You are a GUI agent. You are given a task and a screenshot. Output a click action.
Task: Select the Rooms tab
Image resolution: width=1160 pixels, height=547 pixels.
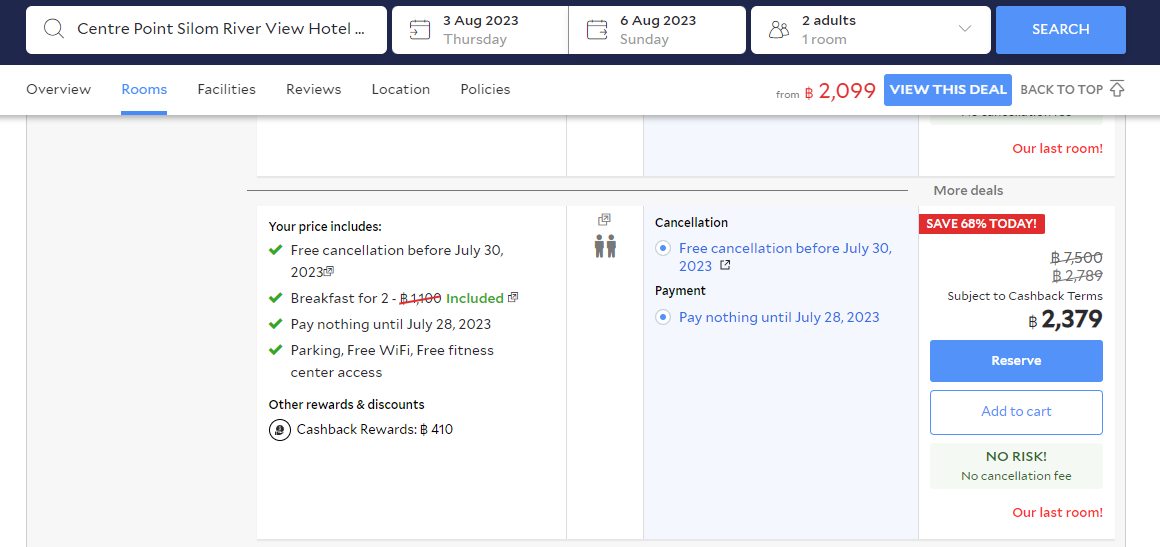pos(144,90)
